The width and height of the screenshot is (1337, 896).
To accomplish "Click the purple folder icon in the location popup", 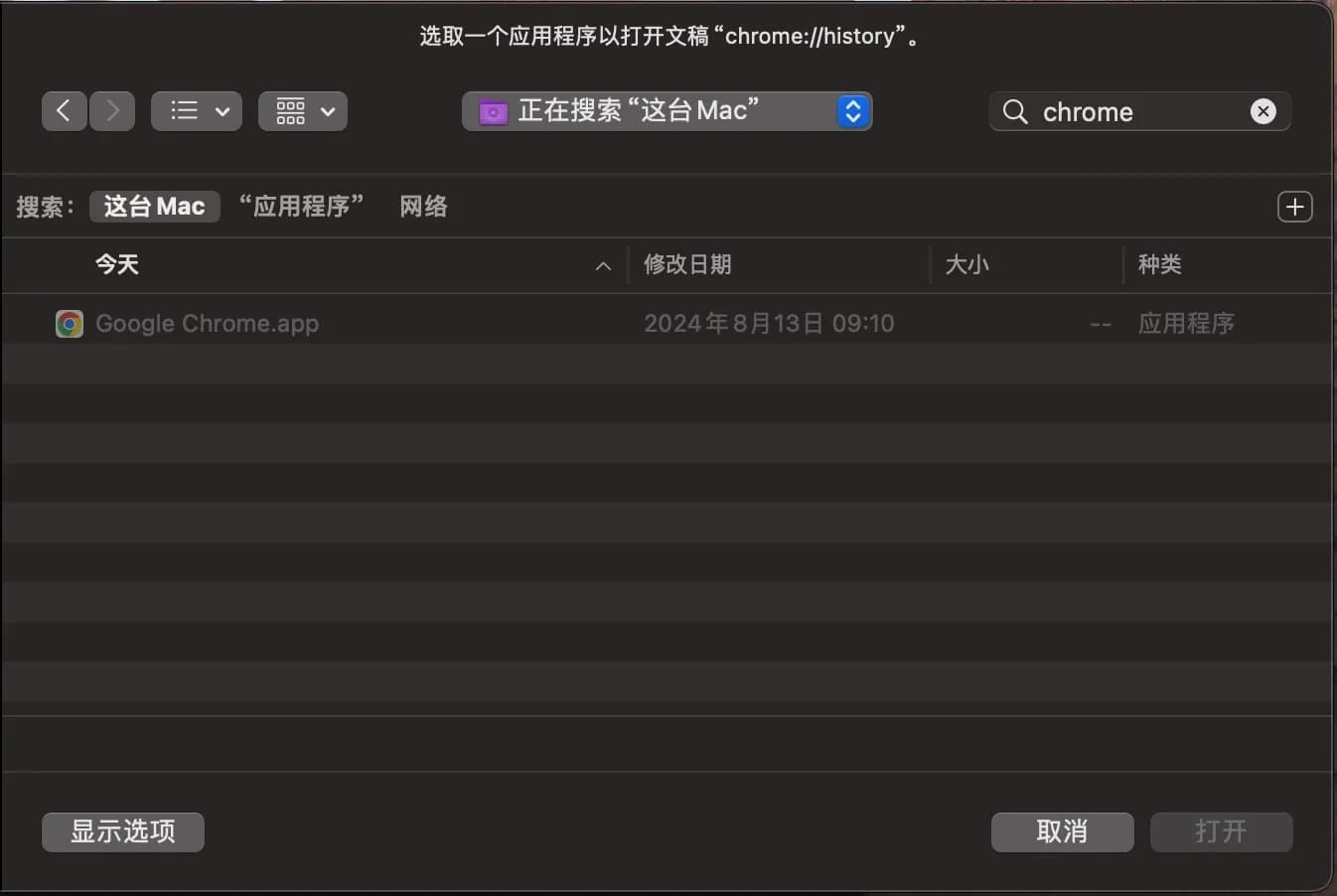I will tap(494, 112).
